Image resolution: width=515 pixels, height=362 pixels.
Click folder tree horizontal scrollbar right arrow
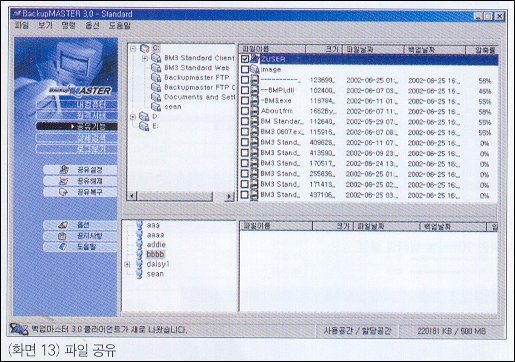(229, 196)
